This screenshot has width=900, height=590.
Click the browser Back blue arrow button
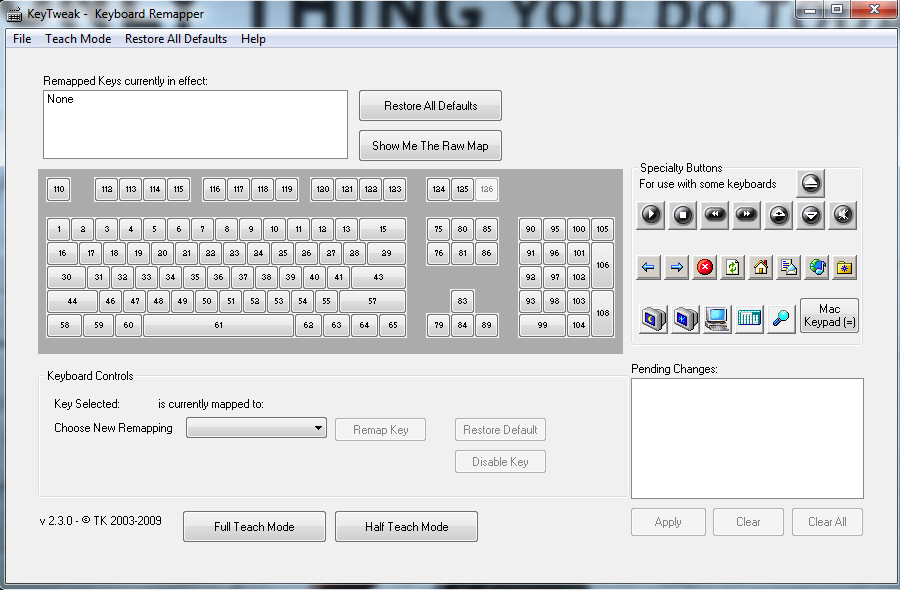648,267
